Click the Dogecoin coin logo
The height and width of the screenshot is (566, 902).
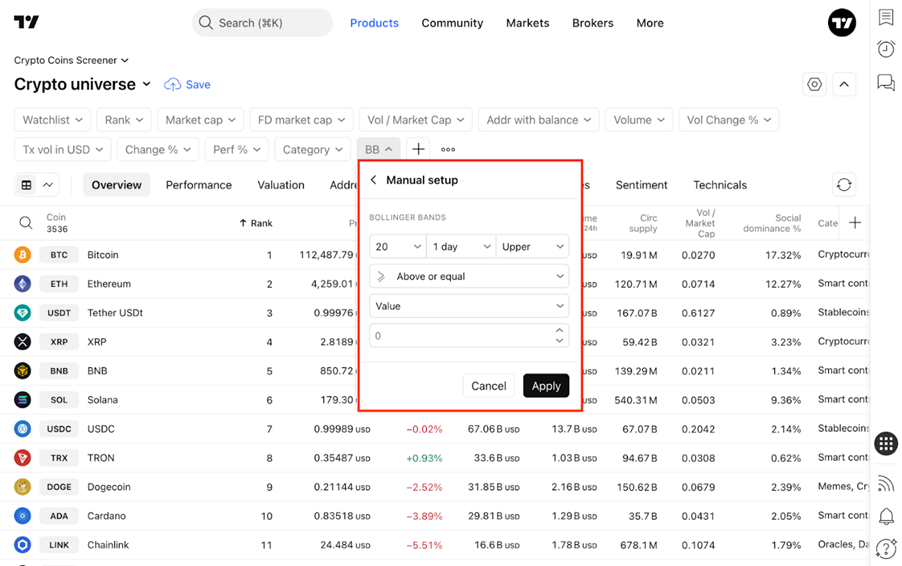coord(22,487)
